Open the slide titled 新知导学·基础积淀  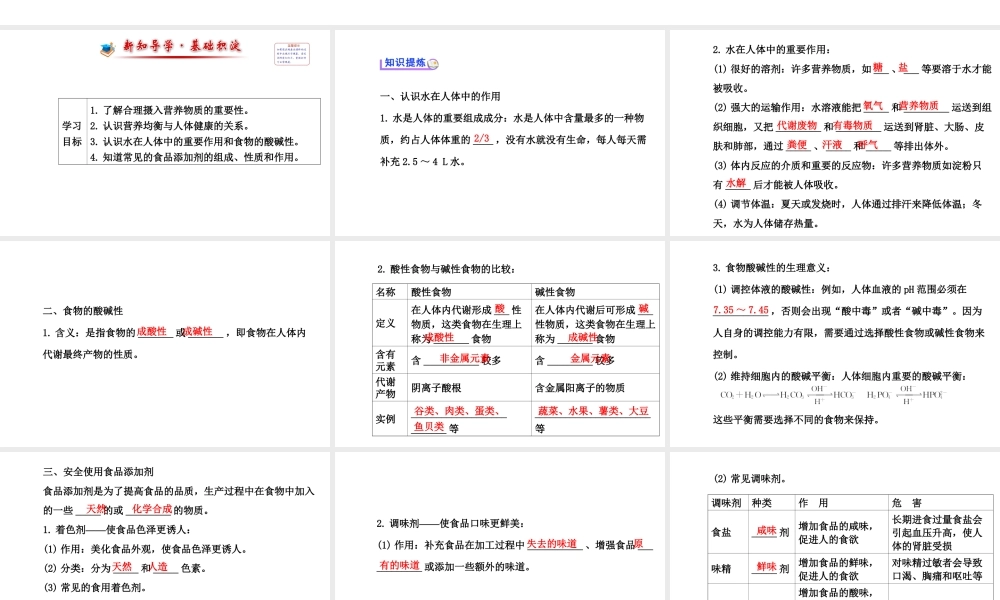165,133
